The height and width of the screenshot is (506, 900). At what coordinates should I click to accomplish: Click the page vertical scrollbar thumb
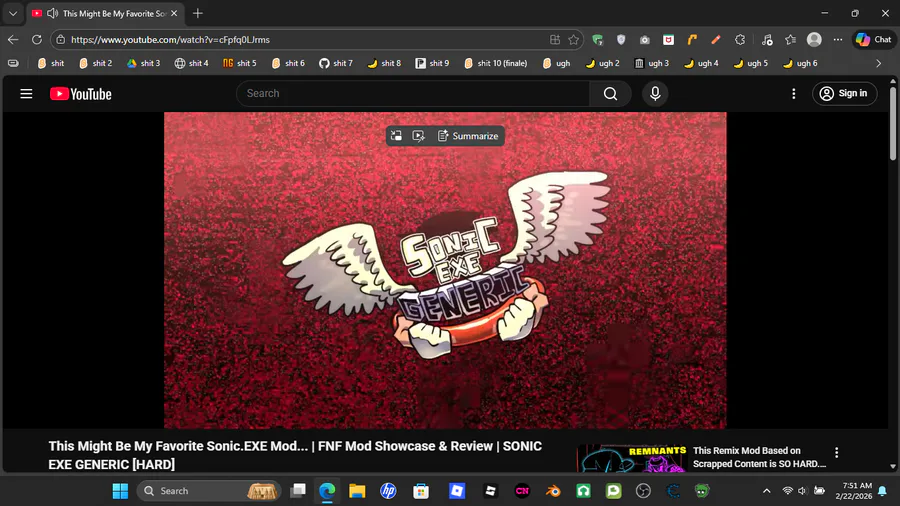[x=893, y=123]
